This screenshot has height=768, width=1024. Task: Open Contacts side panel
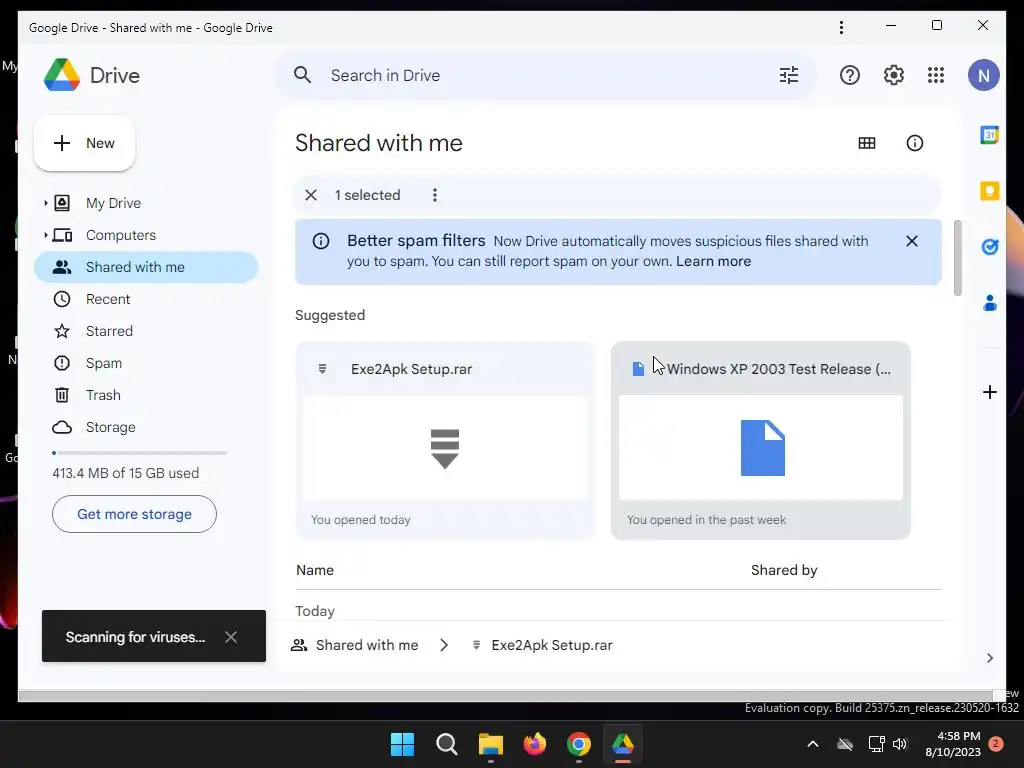[x=989, y=302]
